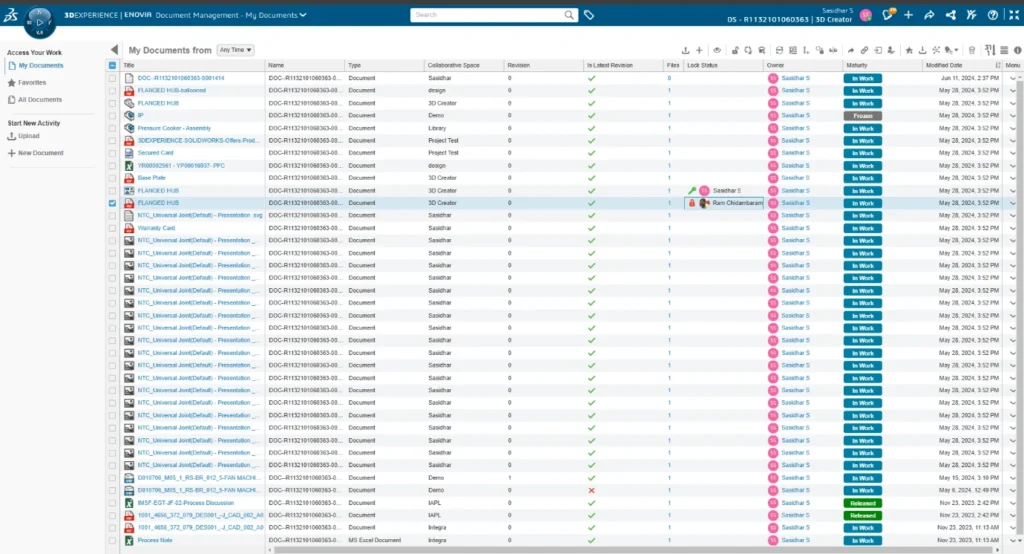Select All Documents in the sidebar
The height and width of the screenshot is (554, 1024).
click(40, 100)
